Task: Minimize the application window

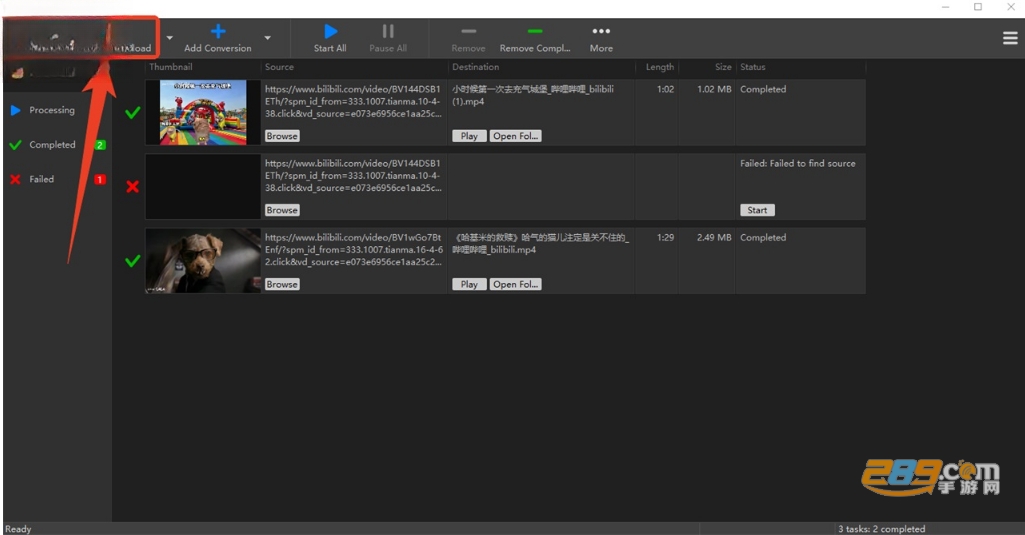Action: [x=945, y=7]
